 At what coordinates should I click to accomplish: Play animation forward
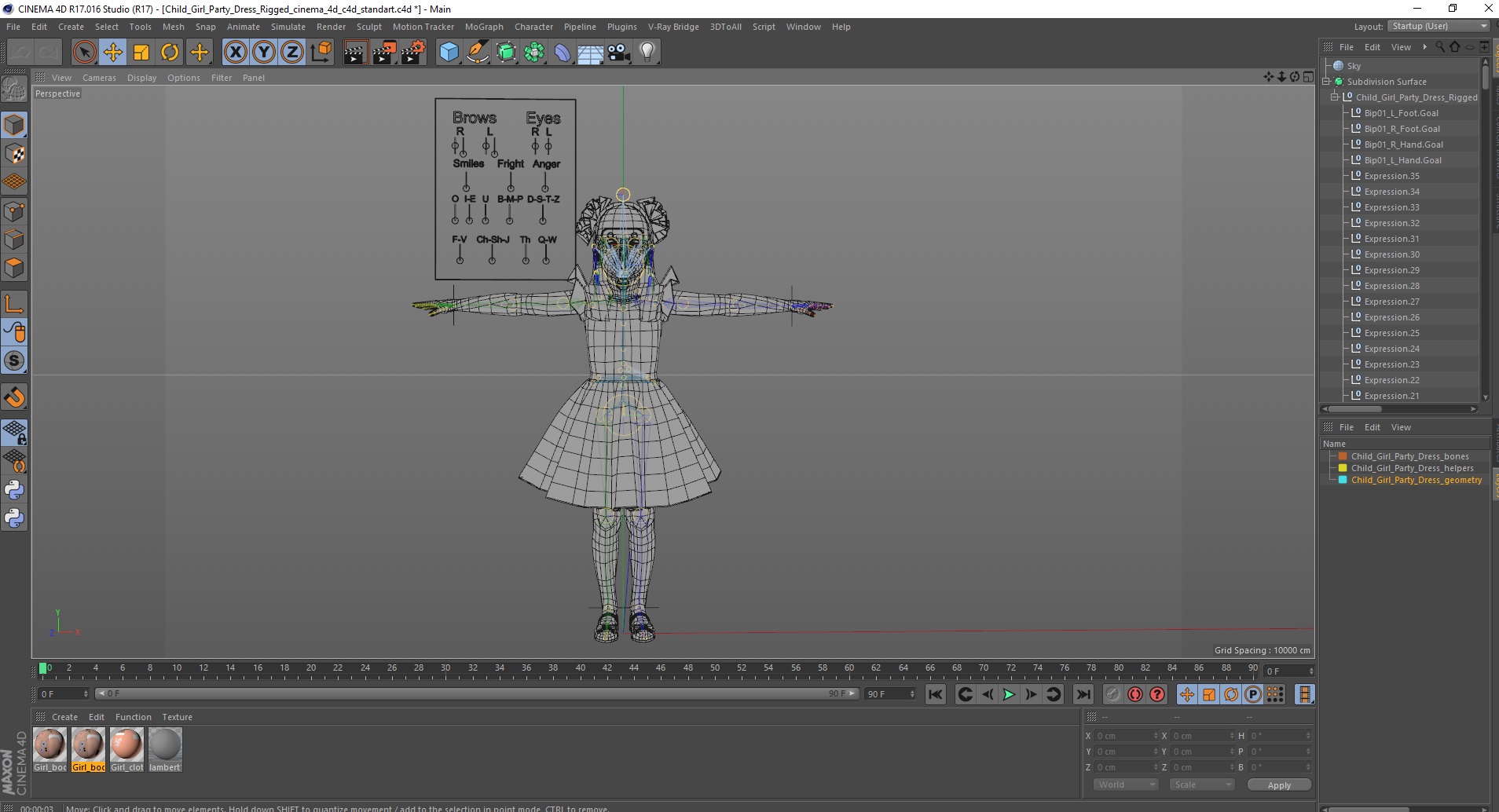1009,694
